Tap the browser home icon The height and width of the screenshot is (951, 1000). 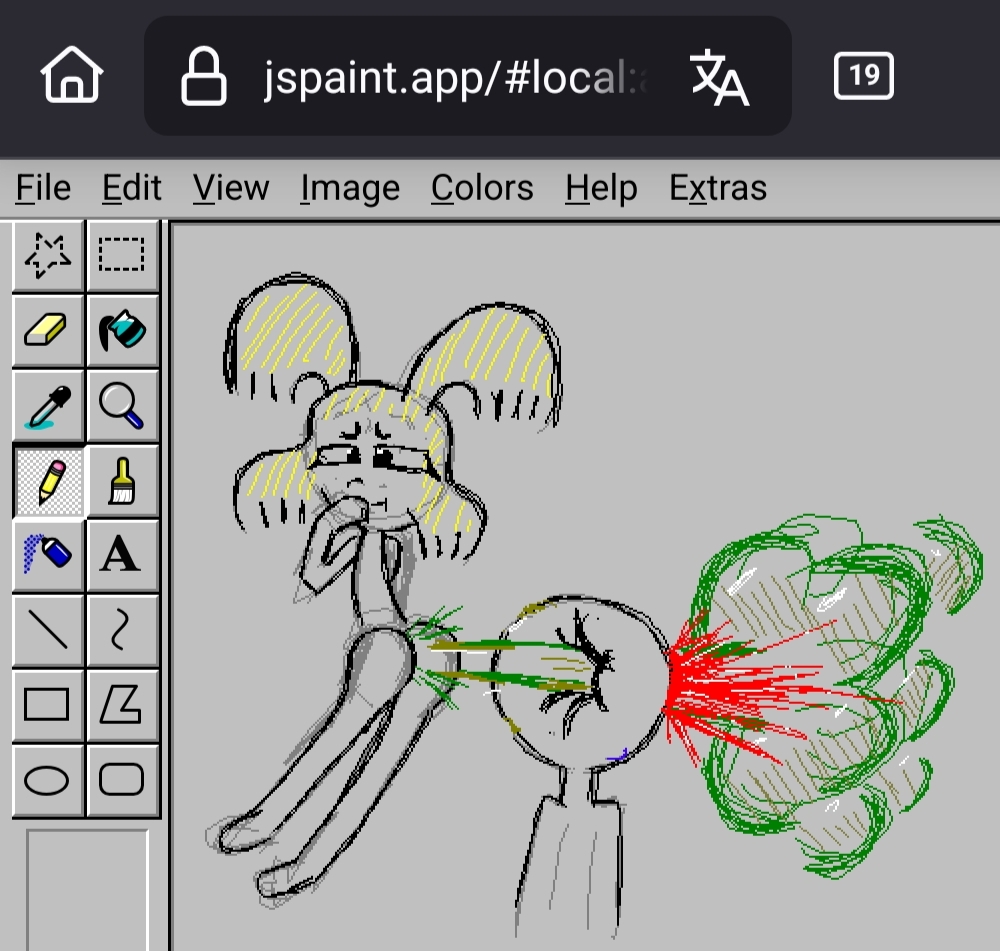72,75
